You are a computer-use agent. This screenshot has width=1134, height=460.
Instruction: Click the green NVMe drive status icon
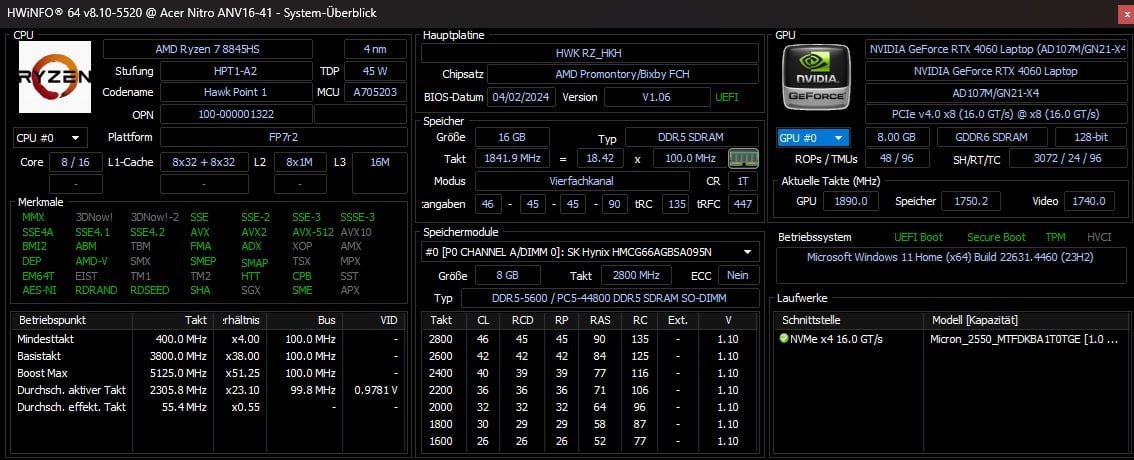(783, 338)
